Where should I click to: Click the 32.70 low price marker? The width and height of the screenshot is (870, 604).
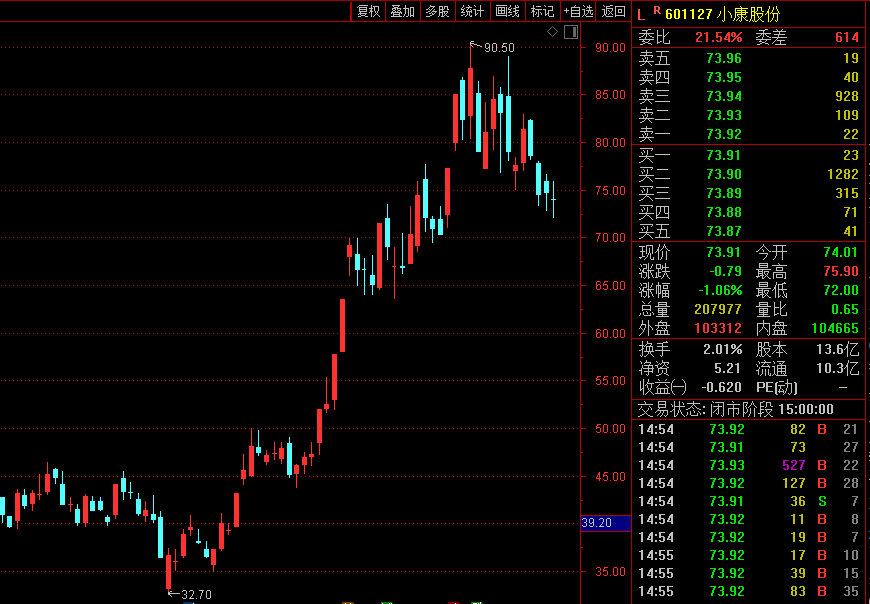[x=193, y=594]
